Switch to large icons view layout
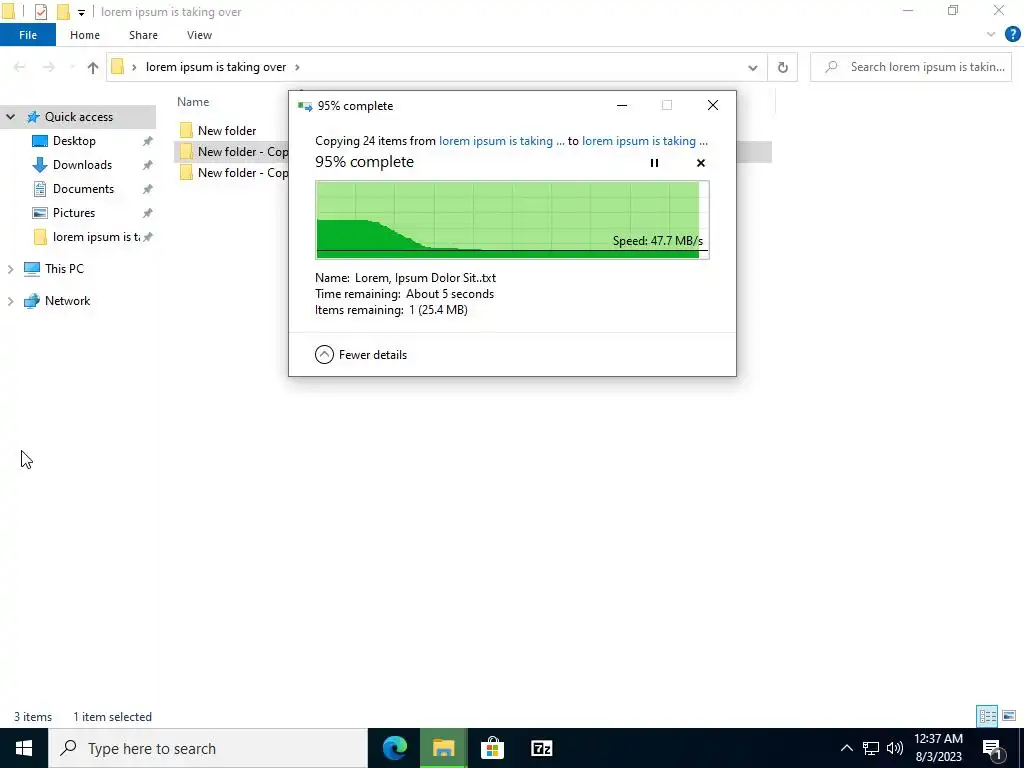1024x768 pixels. [1009, 716]
